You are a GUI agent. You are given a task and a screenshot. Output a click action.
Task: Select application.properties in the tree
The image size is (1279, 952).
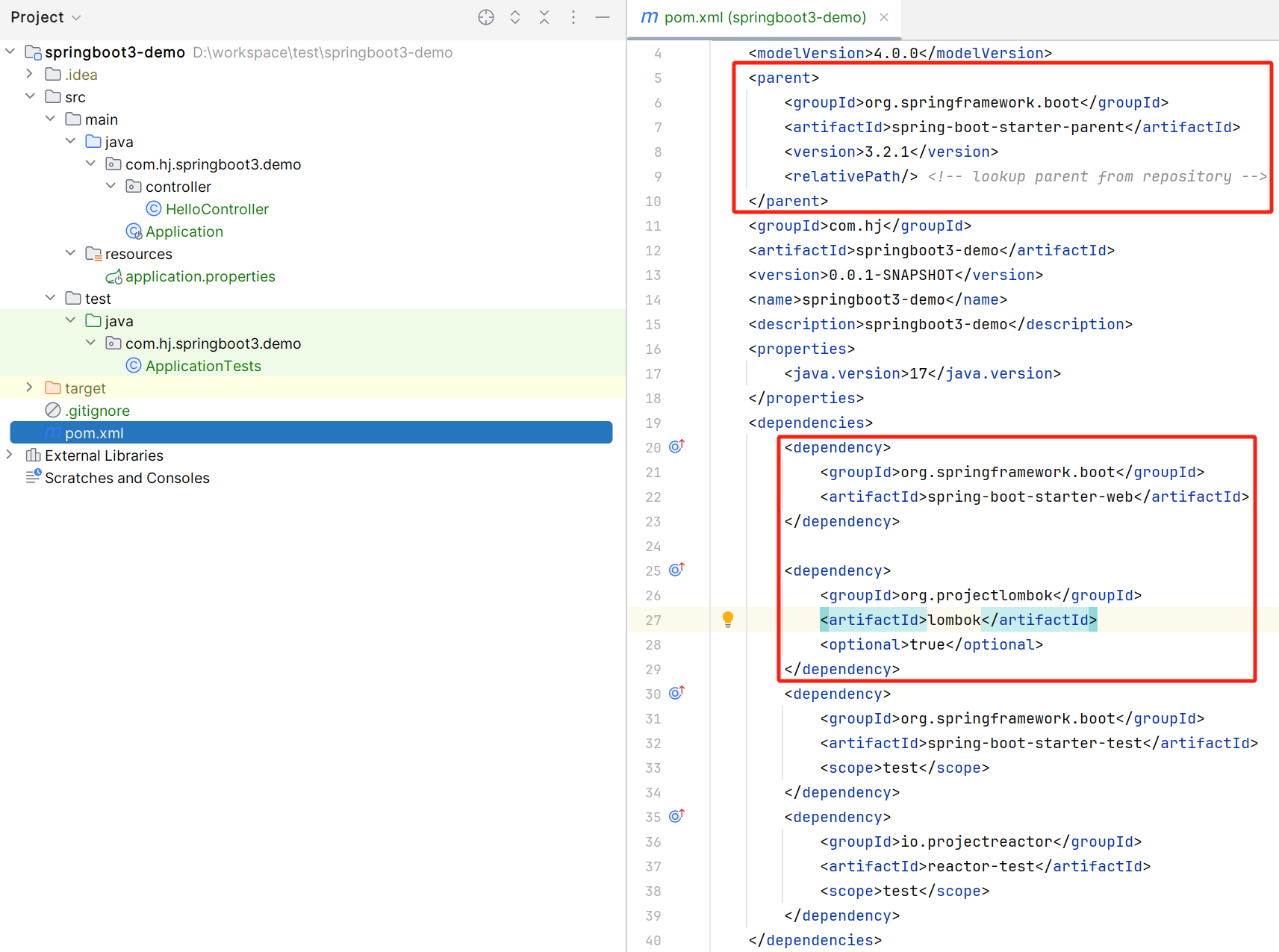coord(200,276)
